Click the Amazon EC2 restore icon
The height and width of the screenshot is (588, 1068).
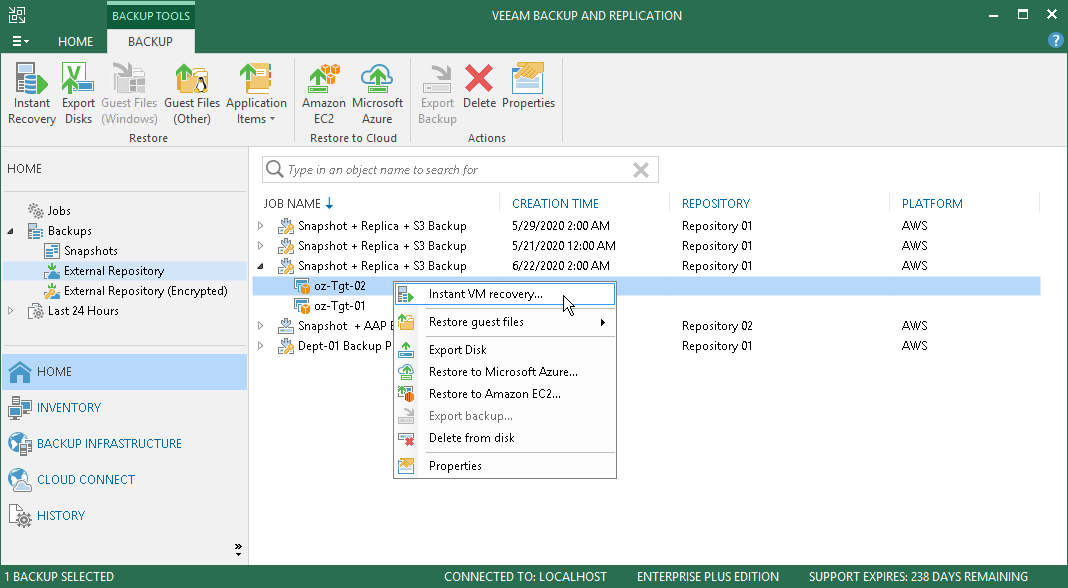[x=324, y=93]
